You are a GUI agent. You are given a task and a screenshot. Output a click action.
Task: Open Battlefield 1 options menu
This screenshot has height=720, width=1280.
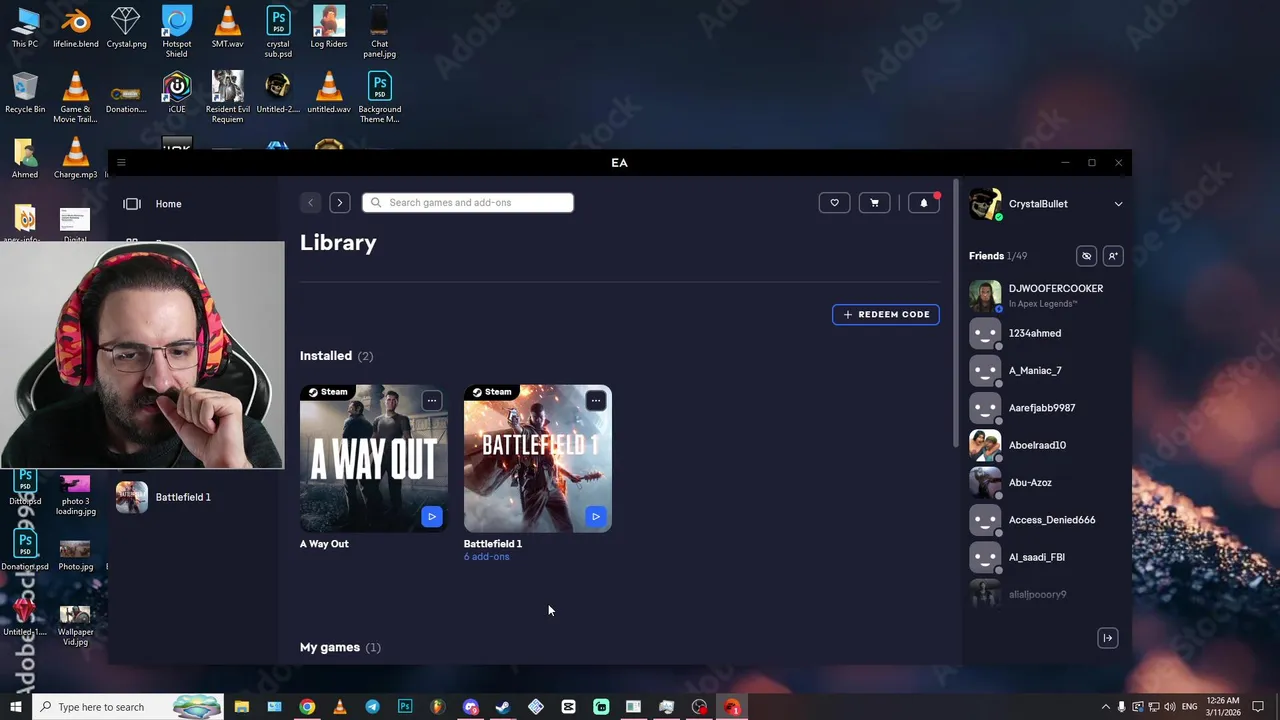pyautogui.click(x=596, y=401)
